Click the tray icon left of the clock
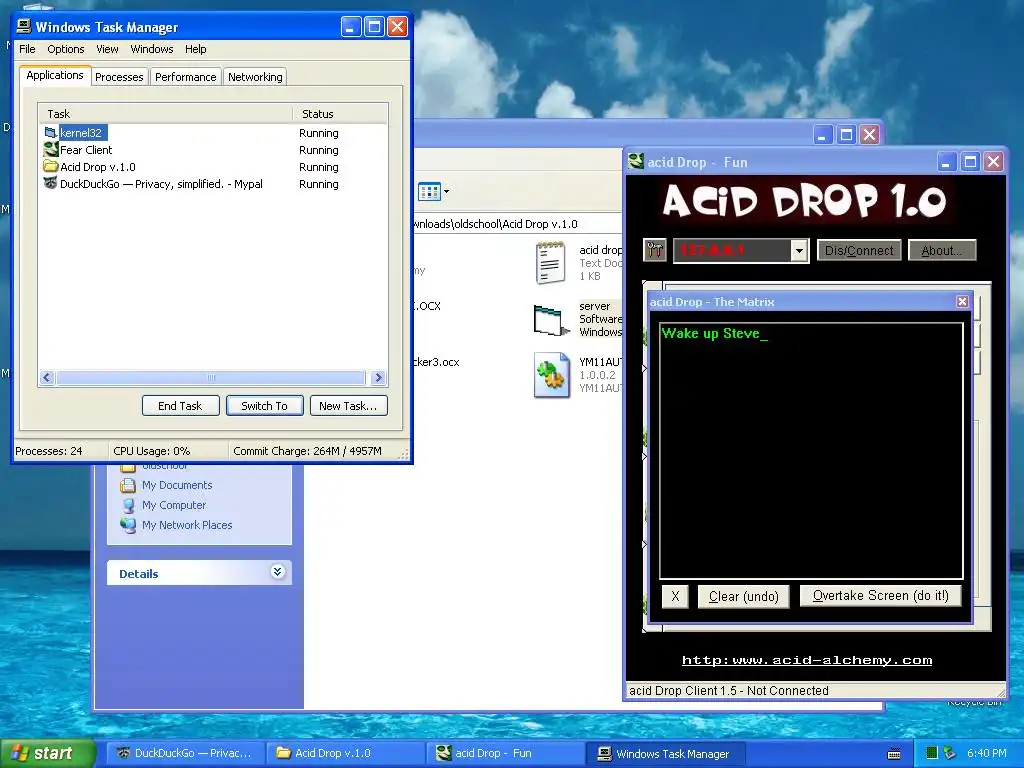Image resolution: width=1024 pixels, height=768 pixels. (x=950, y=753)
